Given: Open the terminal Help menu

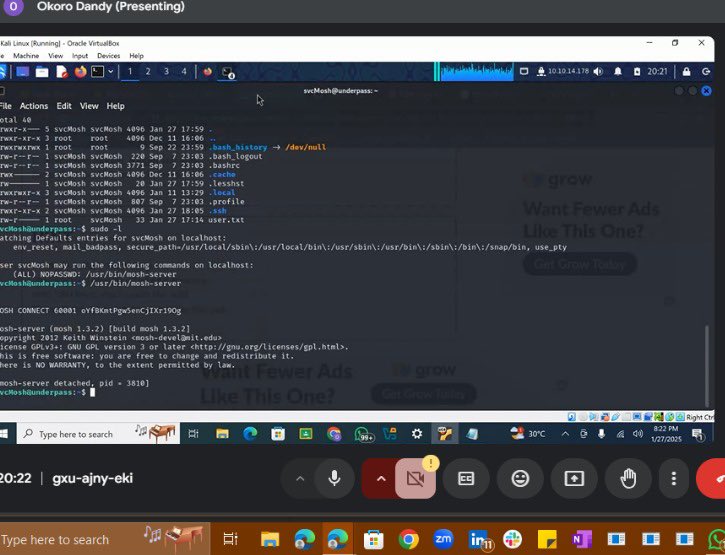Looking at the screenshot, I should [116, 106].
